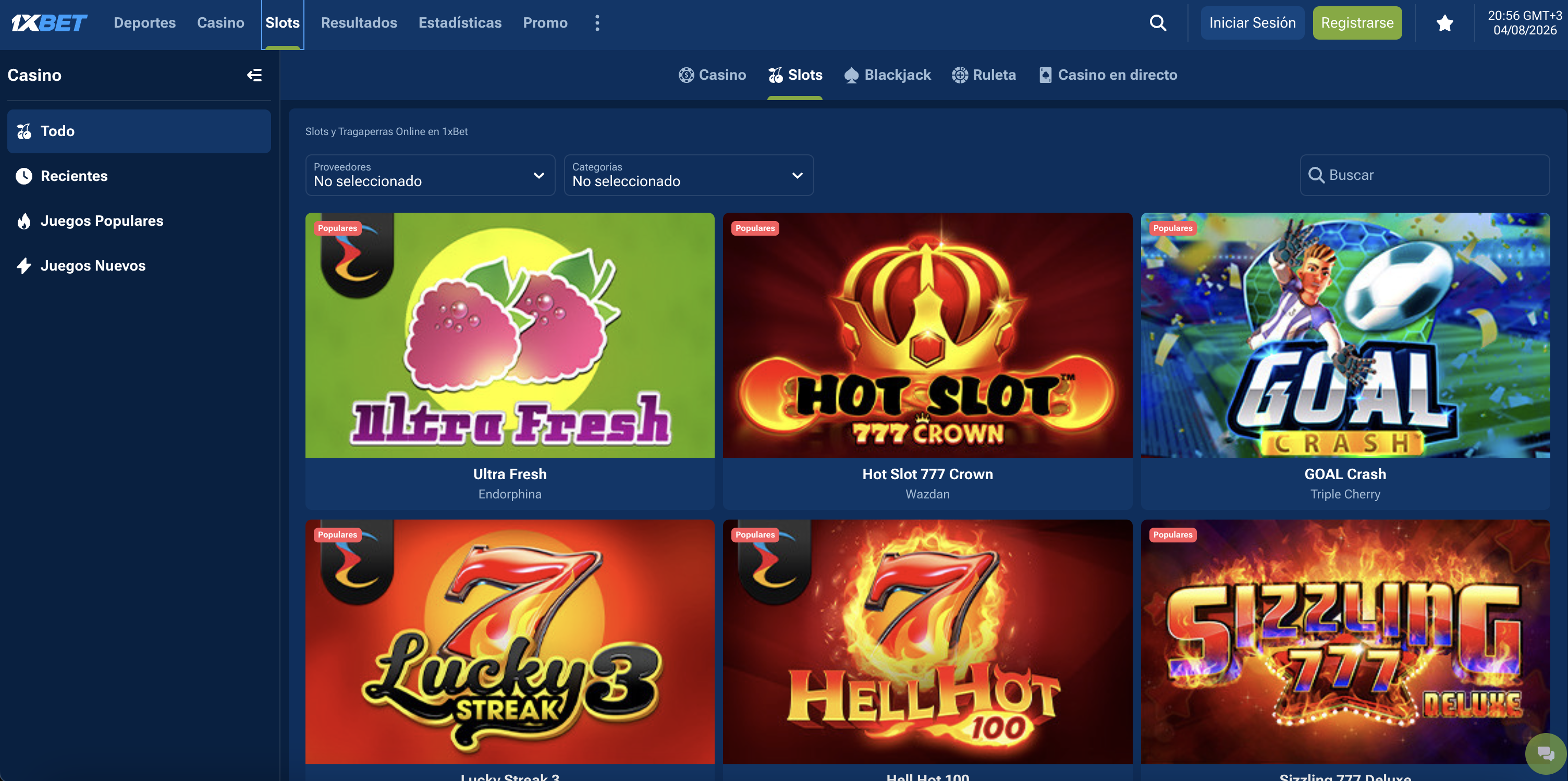
Task: Click the spade icon beside Blackjack
Action: point(852,75)
